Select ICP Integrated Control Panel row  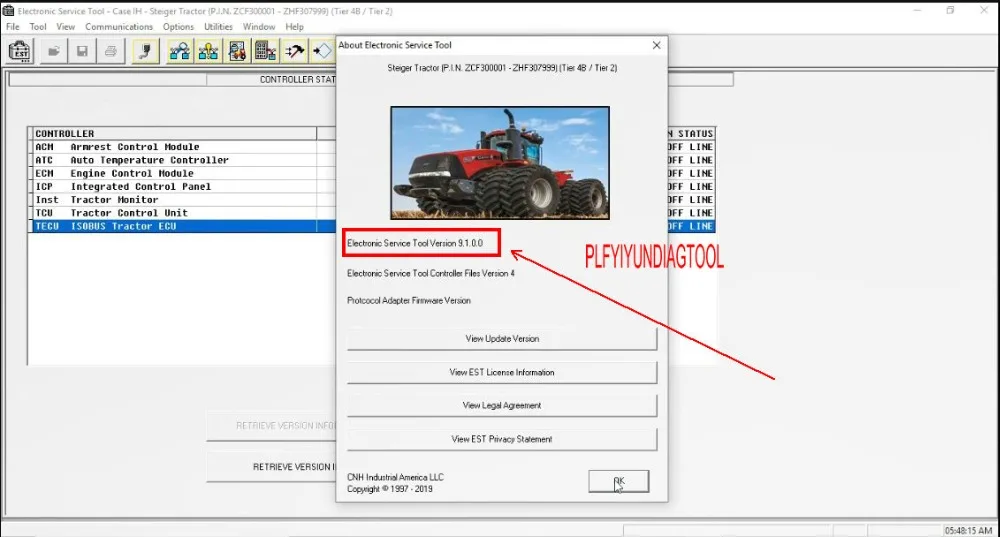[x=182, y=187]
